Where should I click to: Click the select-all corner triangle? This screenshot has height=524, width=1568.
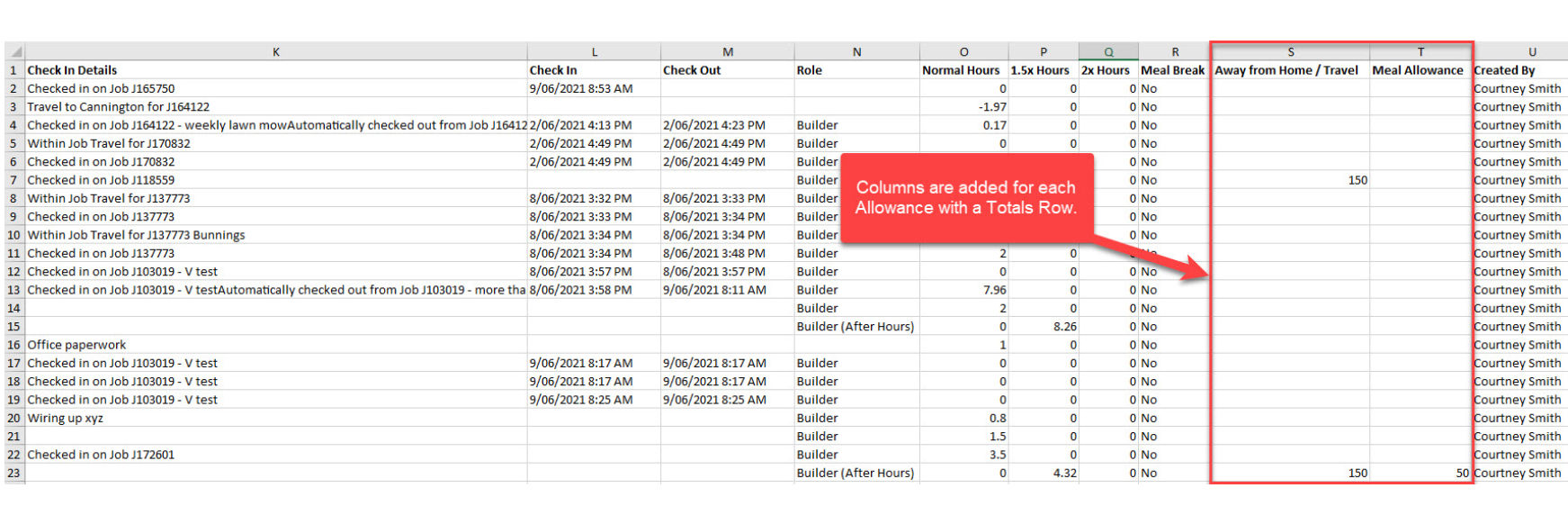[15, 52]
